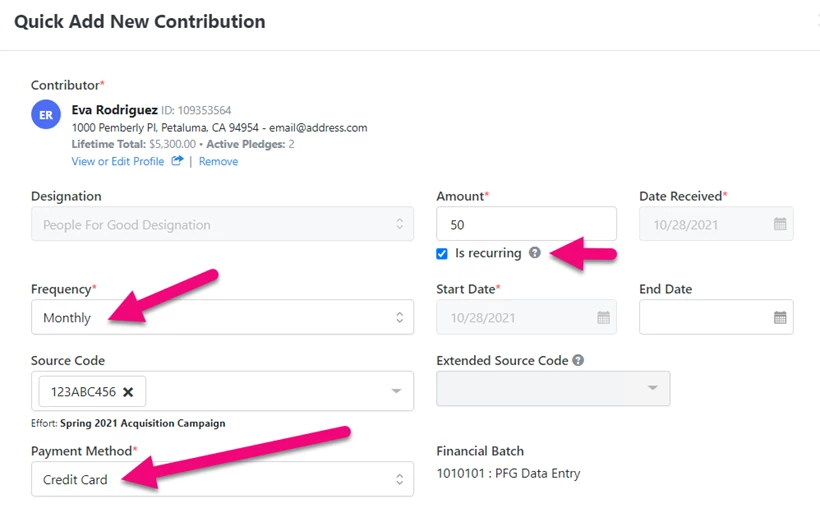Open the Designation dropdown

click(x=222, y=224)
